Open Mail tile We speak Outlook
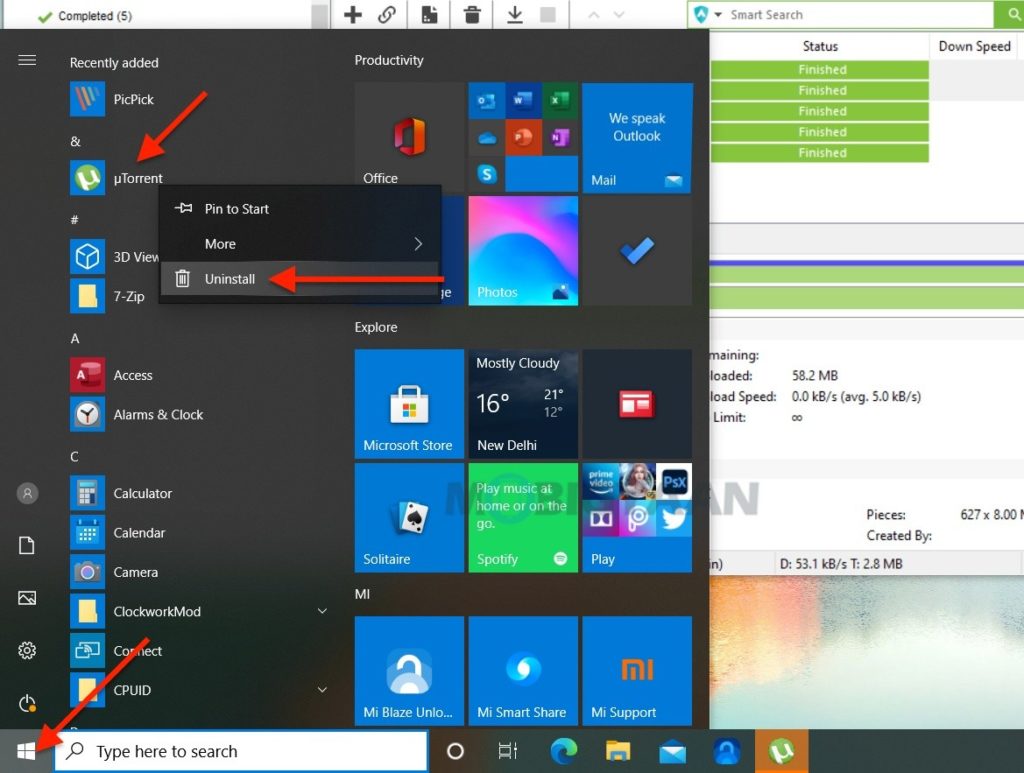The image size is (1024, 773). click(x=637, y=137)
